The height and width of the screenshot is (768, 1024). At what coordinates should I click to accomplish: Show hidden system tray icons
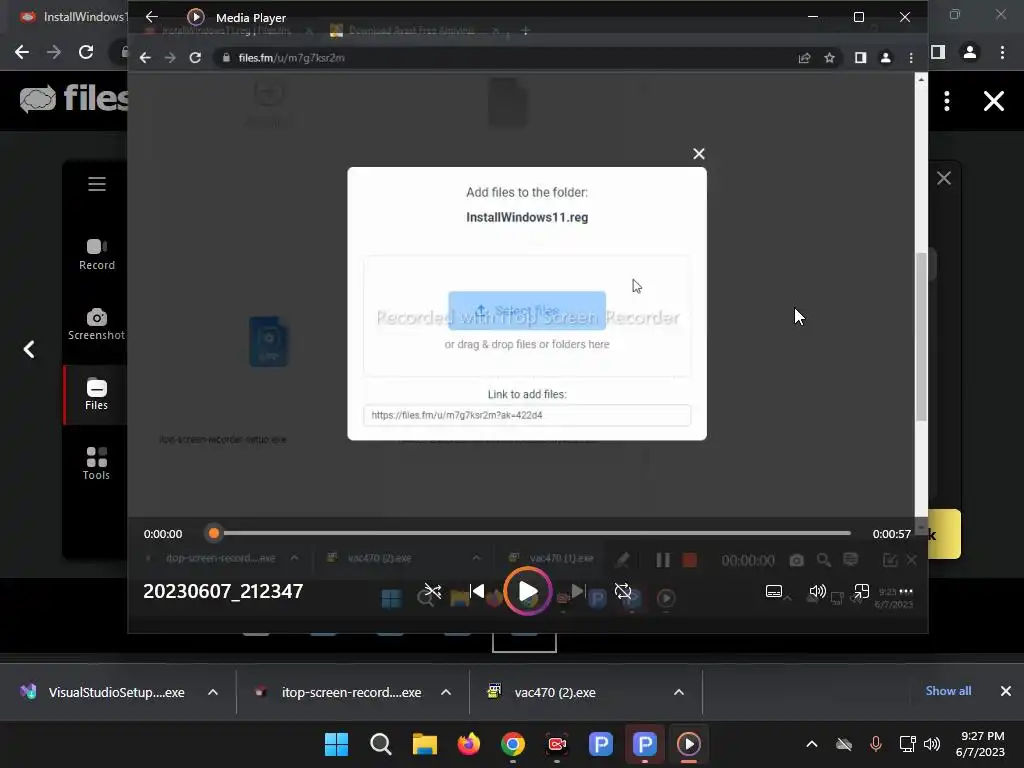812,744
